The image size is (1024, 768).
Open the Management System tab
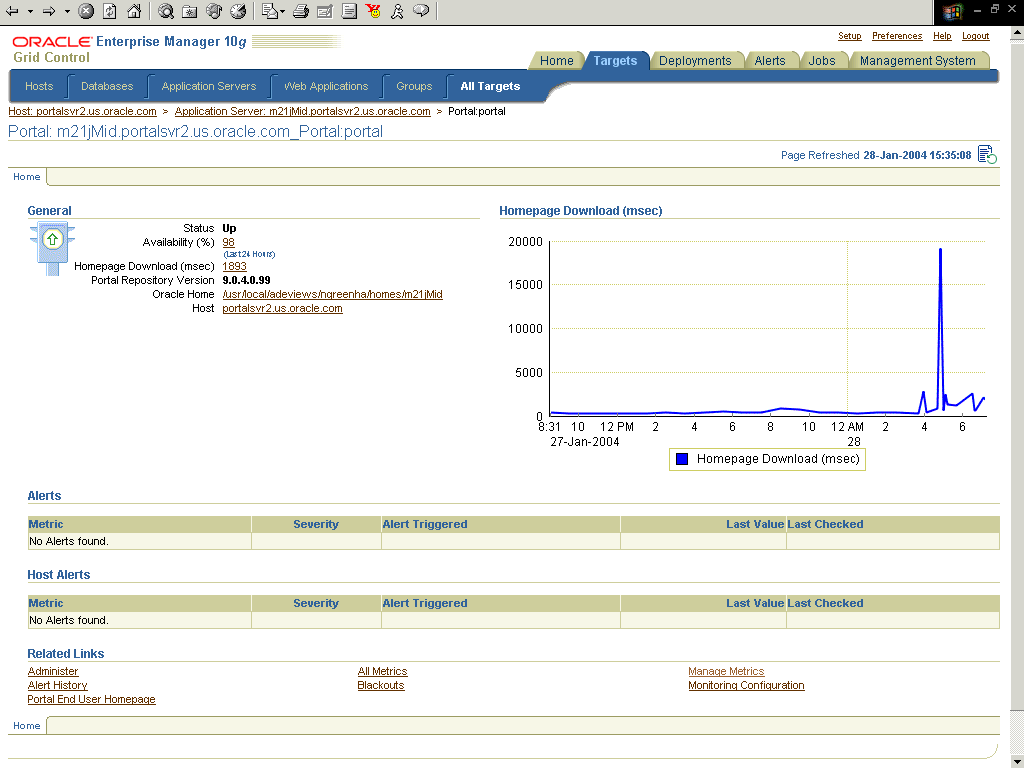(918, 61)
